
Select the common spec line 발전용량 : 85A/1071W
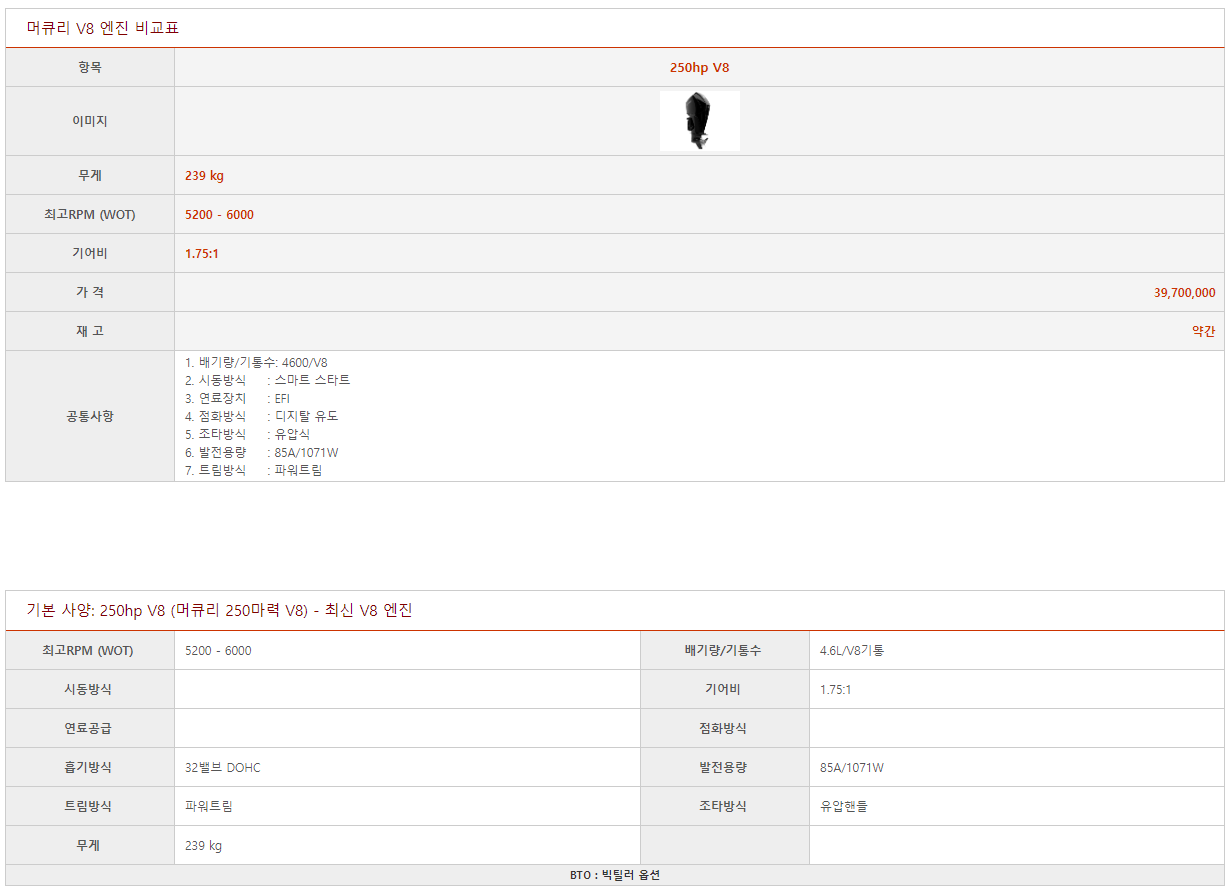[x=262, y=452]
